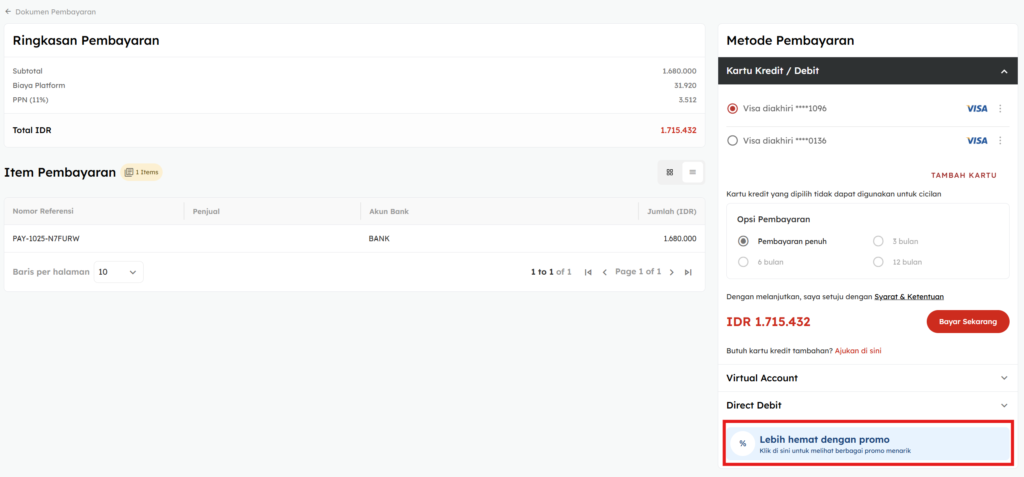This screenshot has width=1024, height=477.
Task: Go to next page of table
Action: coord(672,272)
